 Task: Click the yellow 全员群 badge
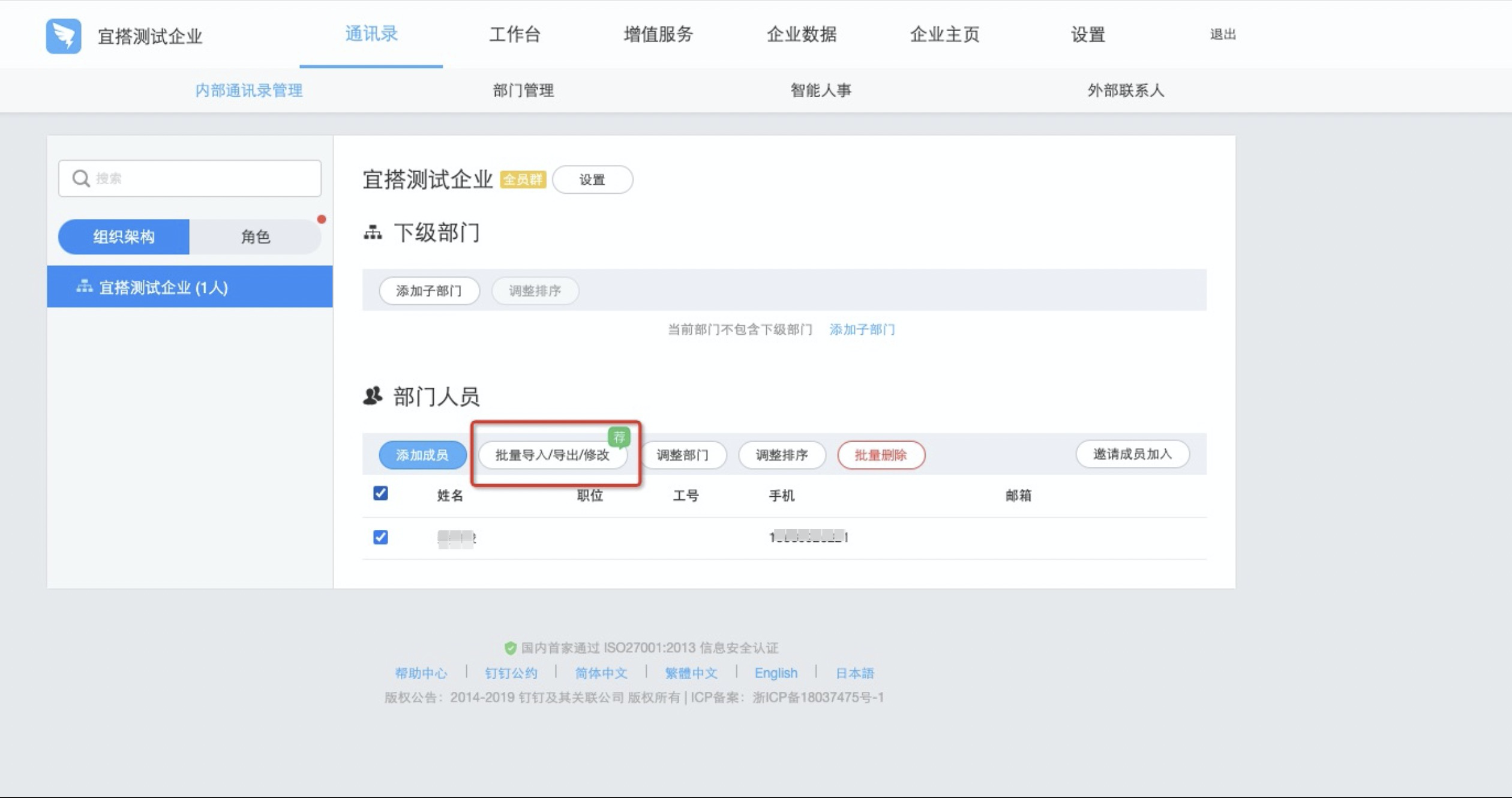coord(523,179)
